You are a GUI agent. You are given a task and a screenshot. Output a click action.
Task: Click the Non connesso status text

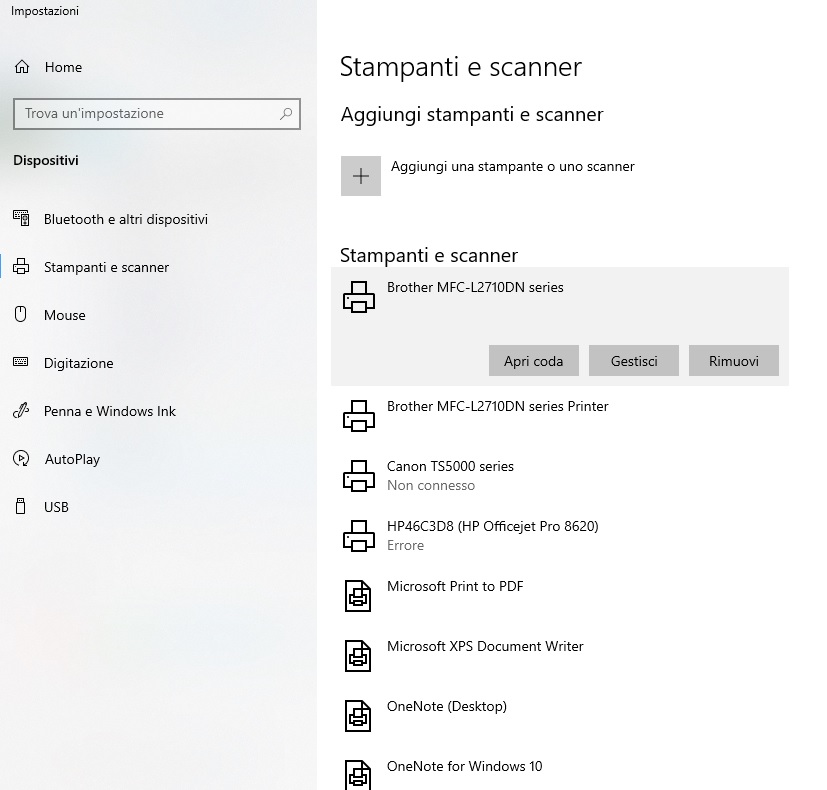431,485
